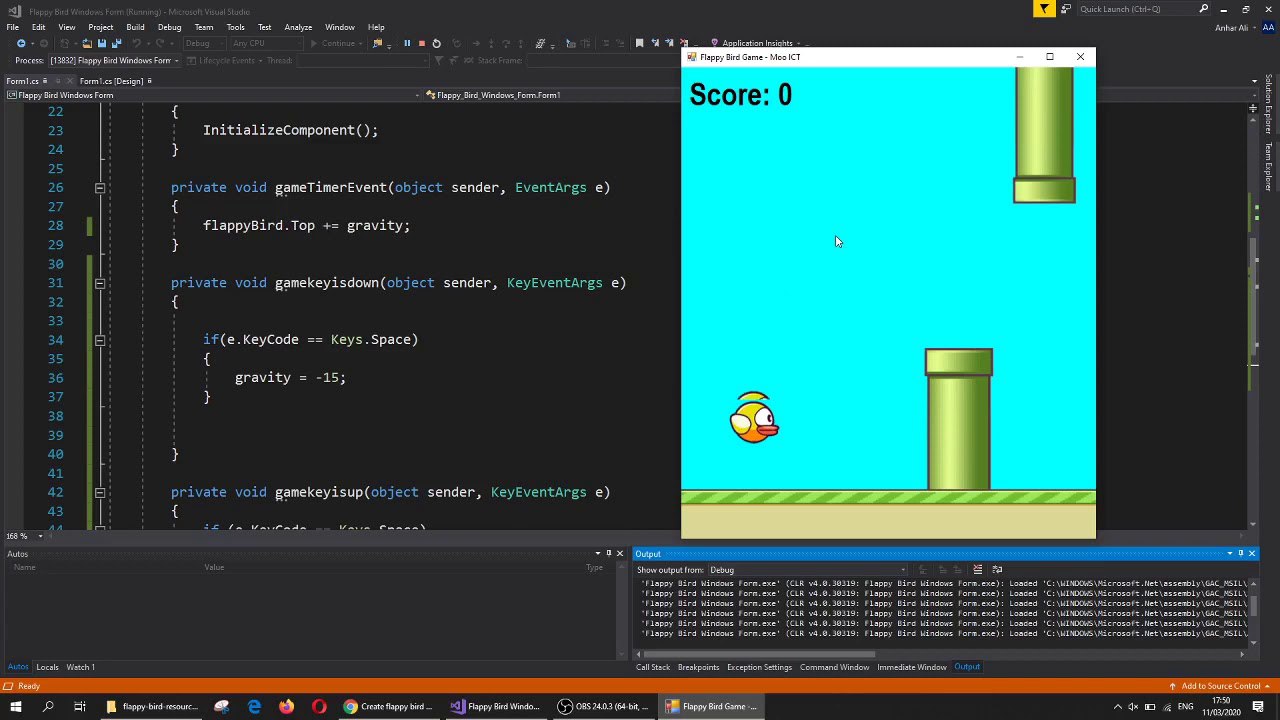Viewport: 1280px width, 720px height.
Task: Toggle pin on Form1.cs [Design] tab
Action: pyautogui.click(x=149, y=81)
